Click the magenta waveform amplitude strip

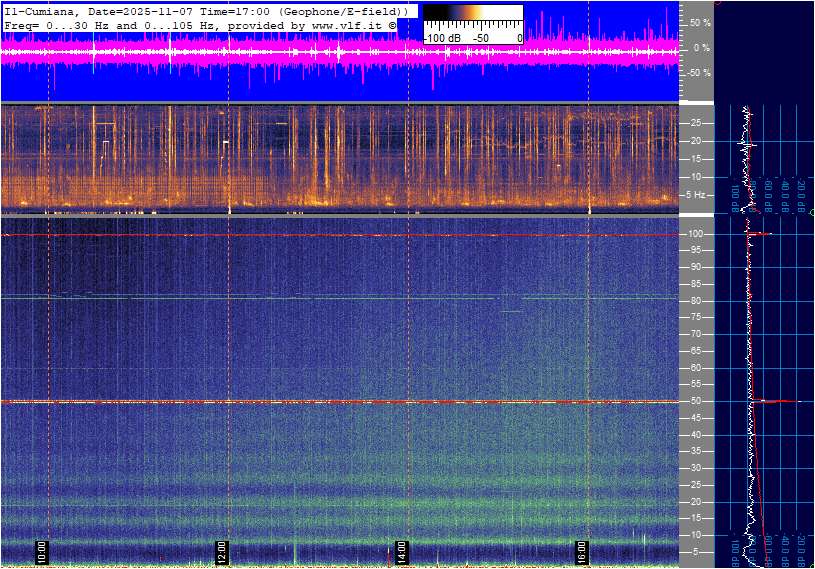340,53
